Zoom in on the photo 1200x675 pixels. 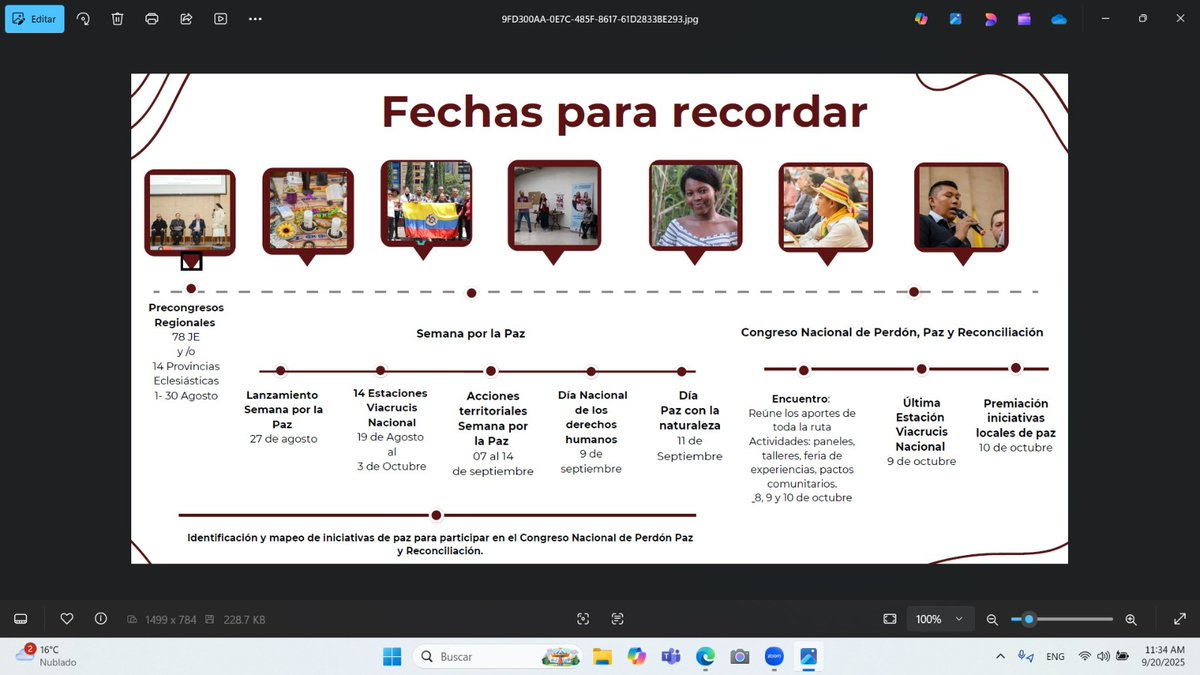click(x=1131, y=618)
